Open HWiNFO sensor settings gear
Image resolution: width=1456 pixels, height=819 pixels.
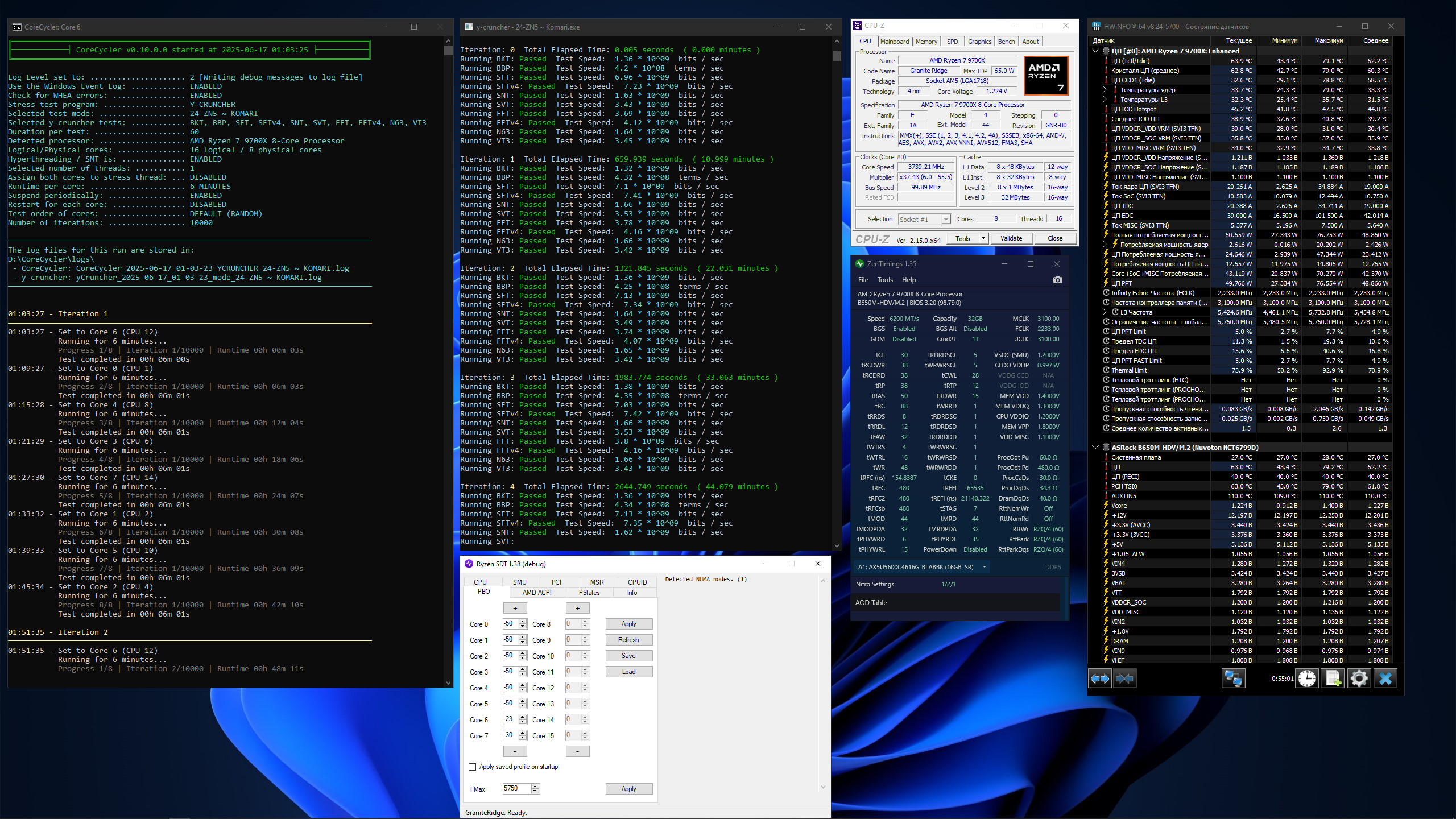[1359, 679]
